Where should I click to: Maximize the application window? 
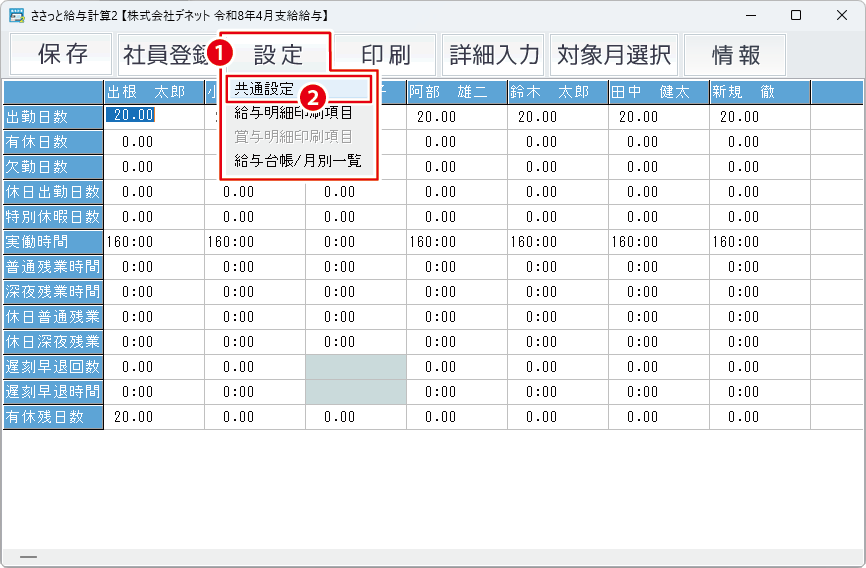tap(795, 15)
